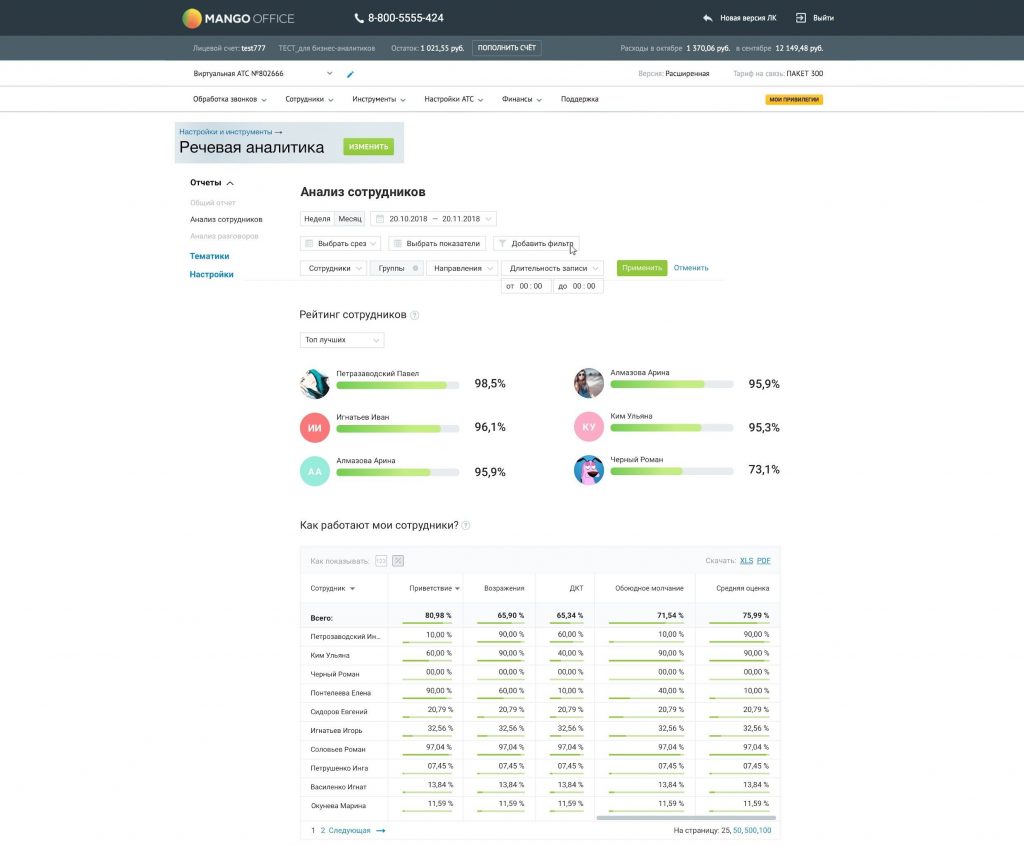Click the Выйти logout icon
Viewport: 1024px width, 846px height.
(801, 18)
